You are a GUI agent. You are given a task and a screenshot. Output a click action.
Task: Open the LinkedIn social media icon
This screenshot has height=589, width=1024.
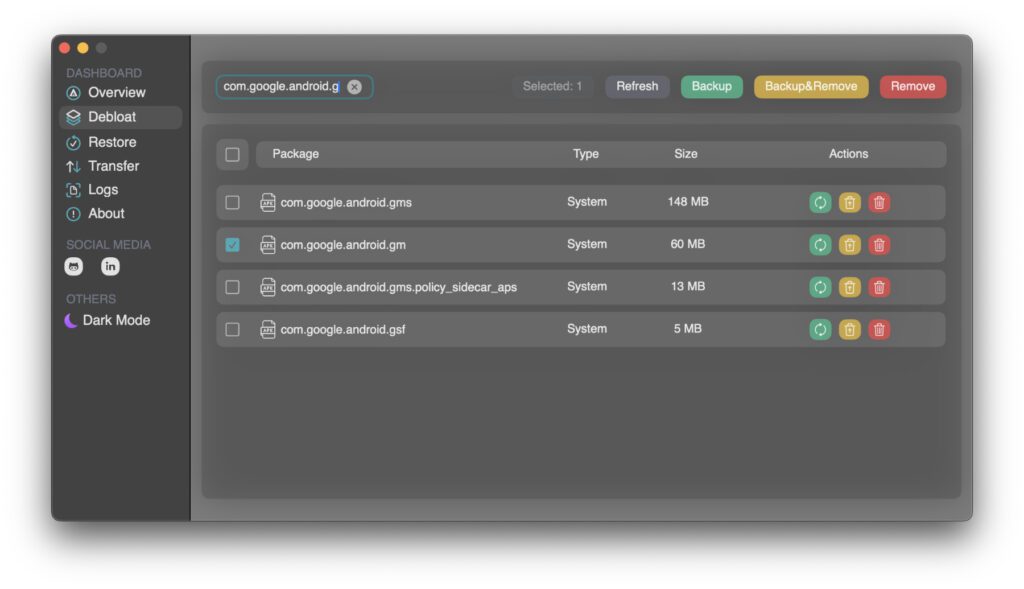click(x=110, y=267)
